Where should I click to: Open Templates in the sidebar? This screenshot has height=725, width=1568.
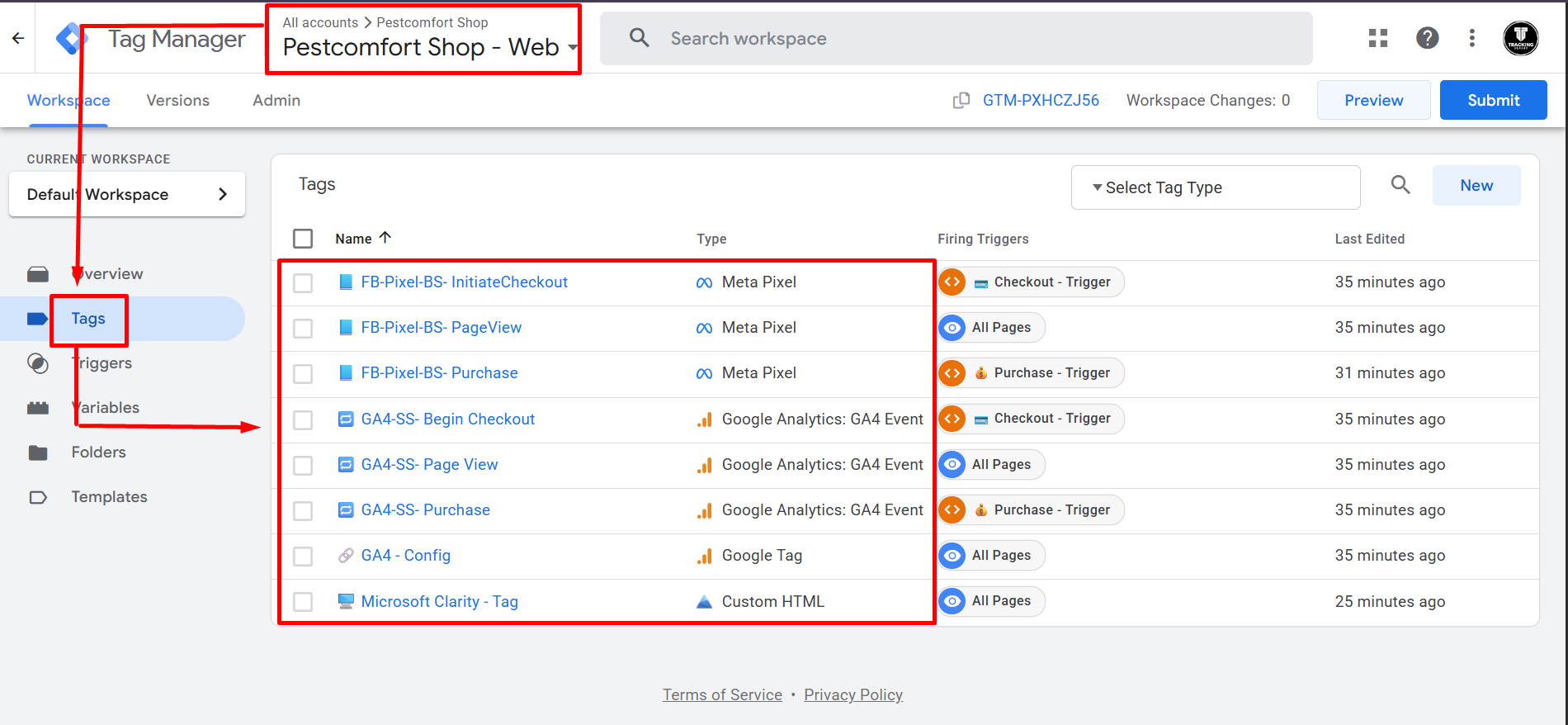tap(109, 497)
